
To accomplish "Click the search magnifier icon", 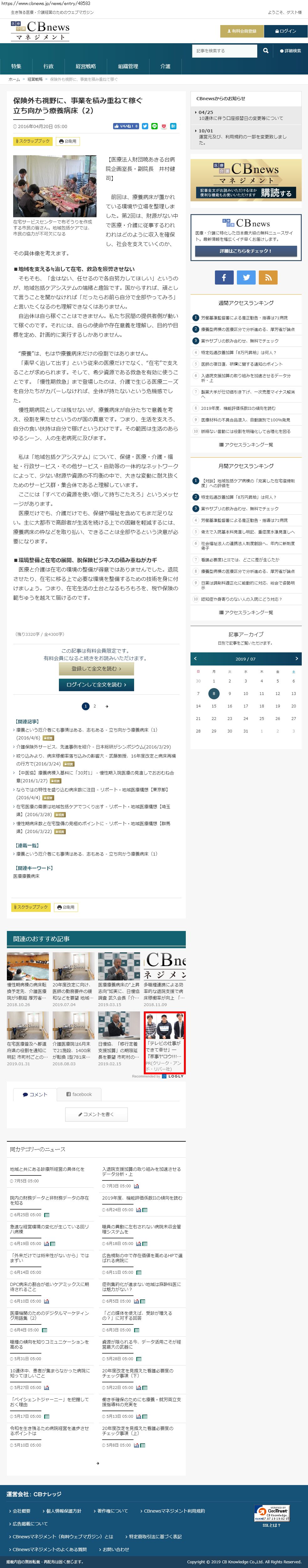I will point(265,50).
